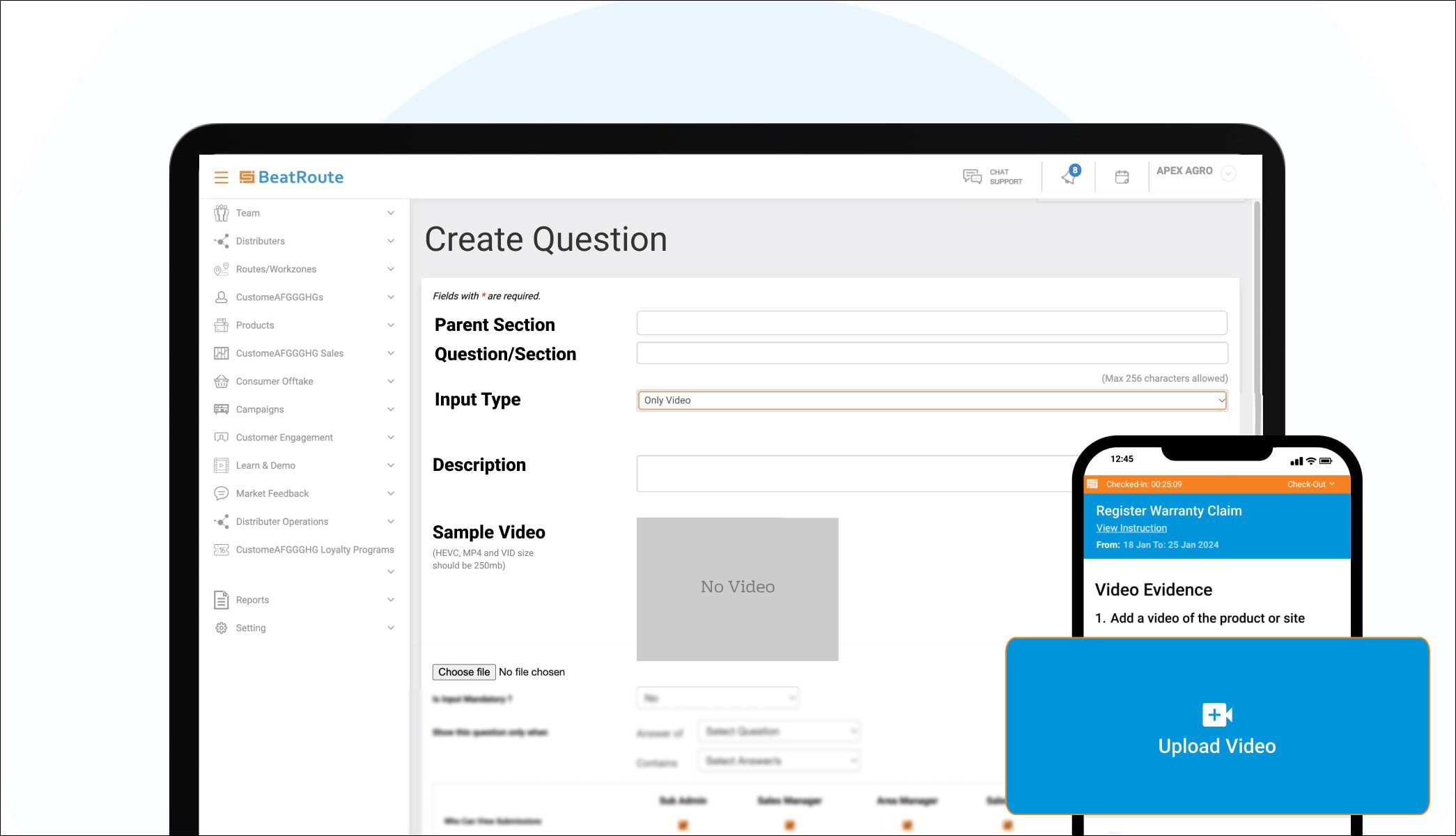Click the CustomeAFGGGHG Sales chart icon
This screenshot has width=1456, height=836.
coord(221,353)
